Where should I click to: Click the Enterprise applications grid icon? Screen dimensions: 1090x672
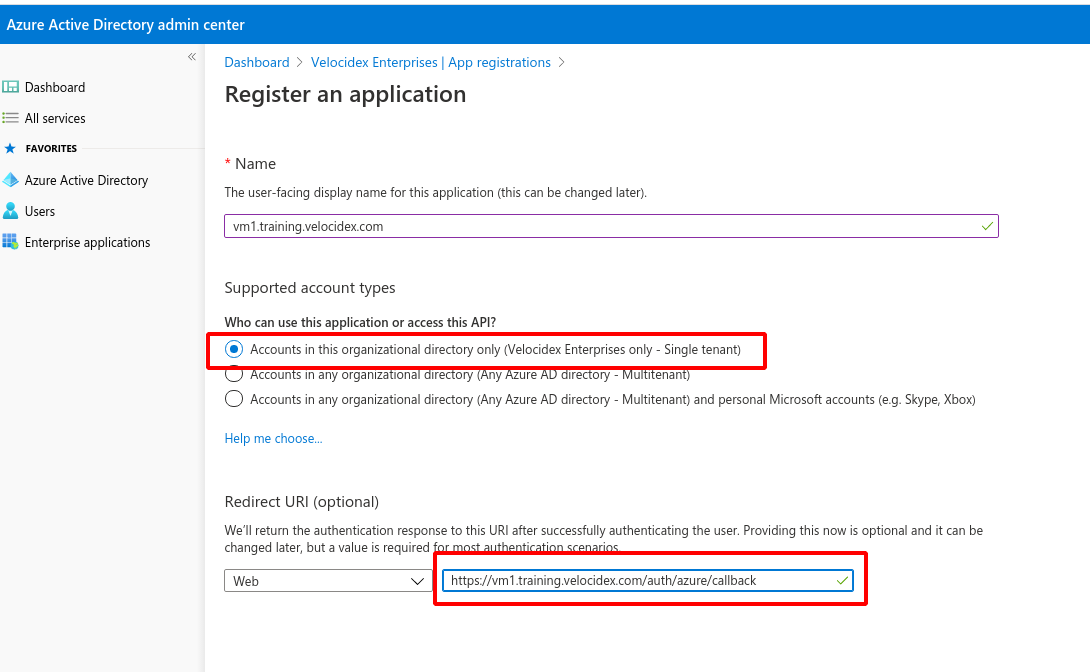point(11,242)
